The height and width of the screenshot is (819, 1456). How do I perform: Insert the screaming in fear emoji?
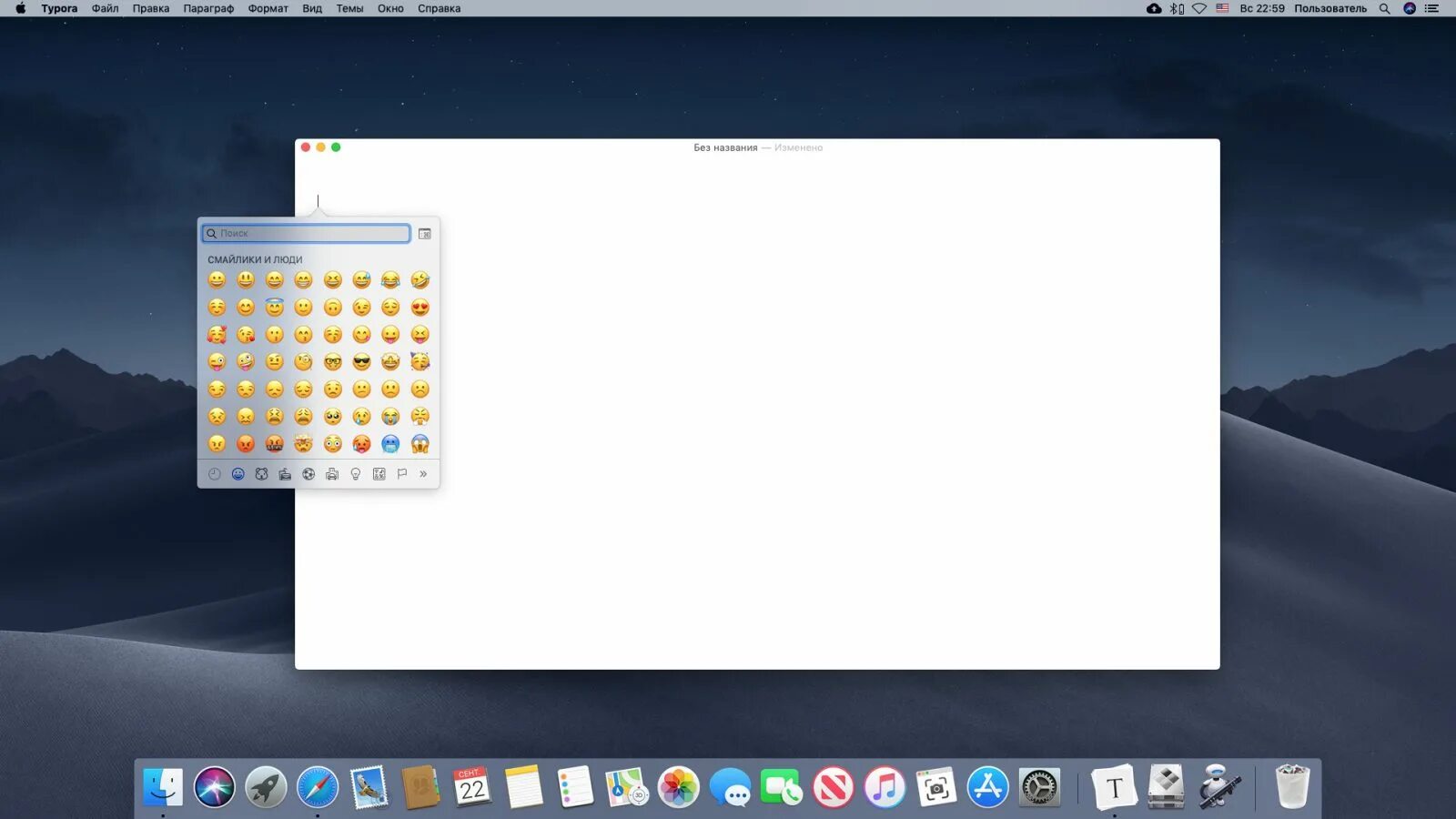tap(420, 444)
